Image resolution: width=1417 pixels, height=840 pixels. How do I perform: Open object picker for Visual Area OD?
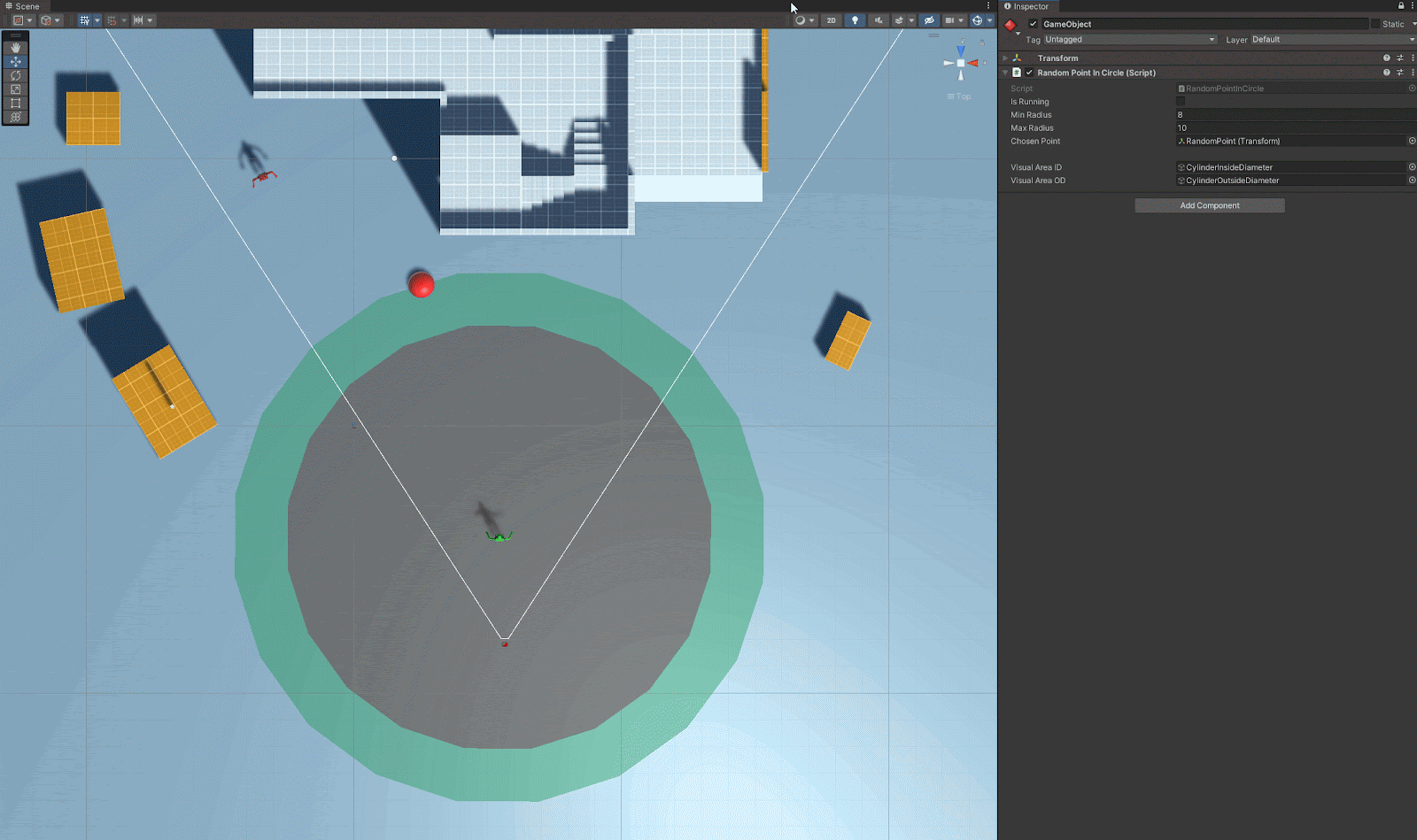(x=1412, y=180)
